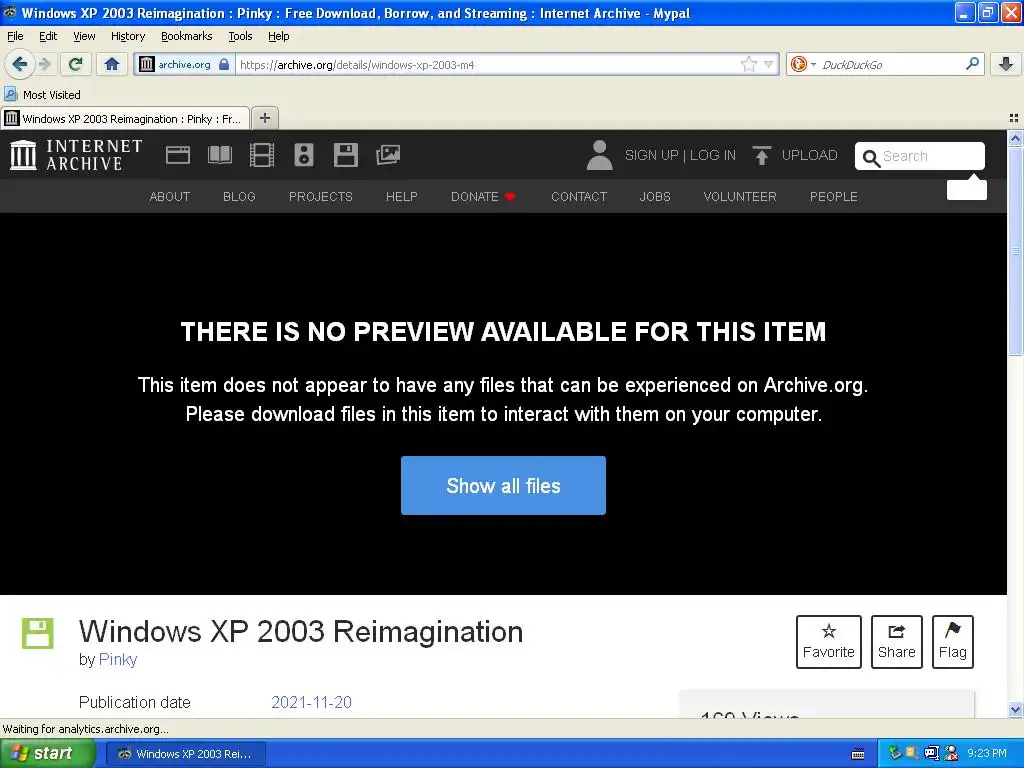Open the Edit menu
This screenshot has width=1024, height=768.
(x=48, y=36)
